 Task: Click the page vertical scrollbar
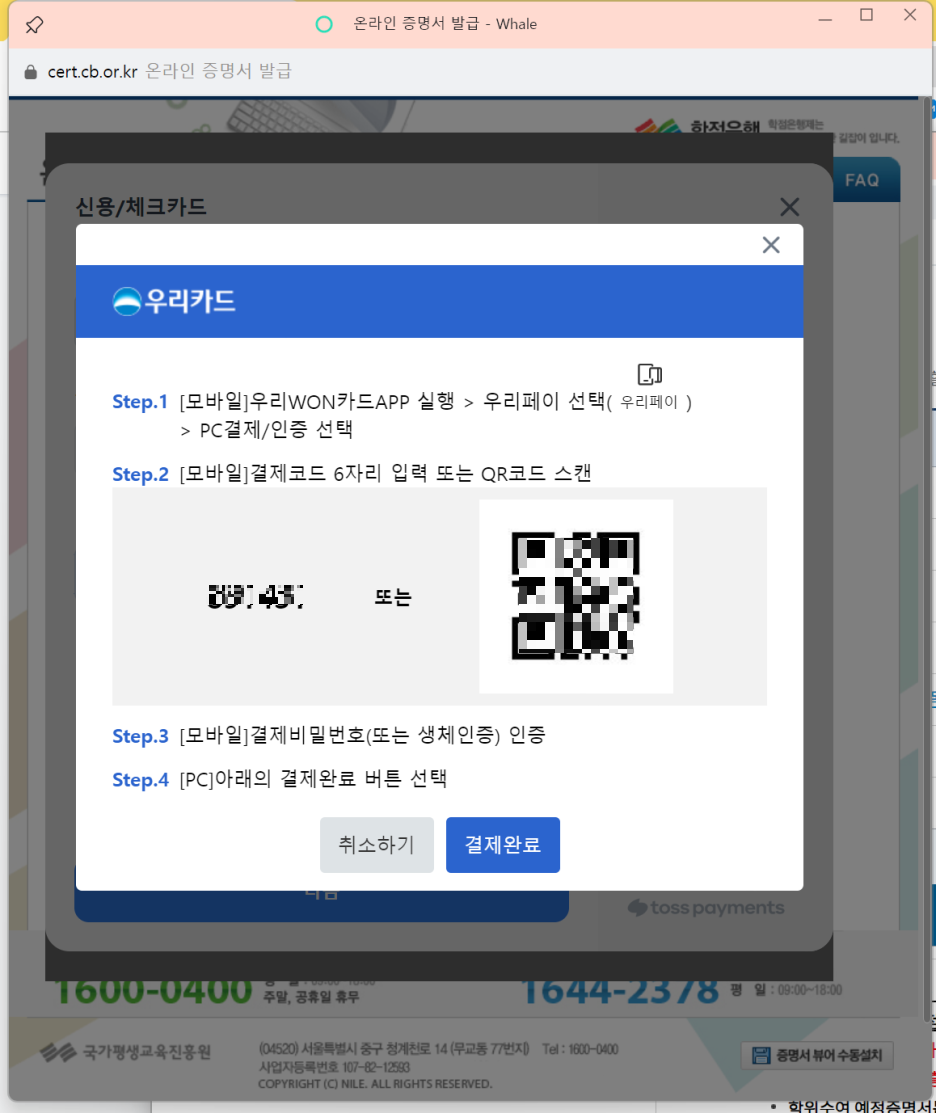point(926,559)
